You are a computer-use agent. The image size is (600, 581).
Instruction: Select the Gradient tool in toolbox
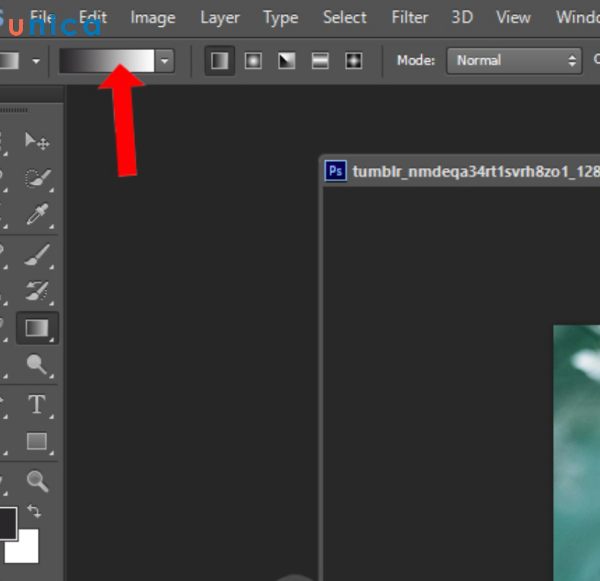coord(37,328)
